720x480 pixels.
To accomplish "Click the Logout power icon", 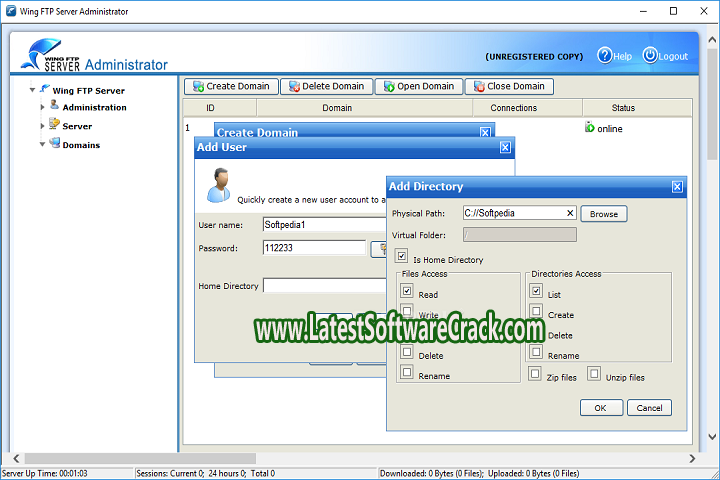I will pyautogui.click(x=650, y=56).
